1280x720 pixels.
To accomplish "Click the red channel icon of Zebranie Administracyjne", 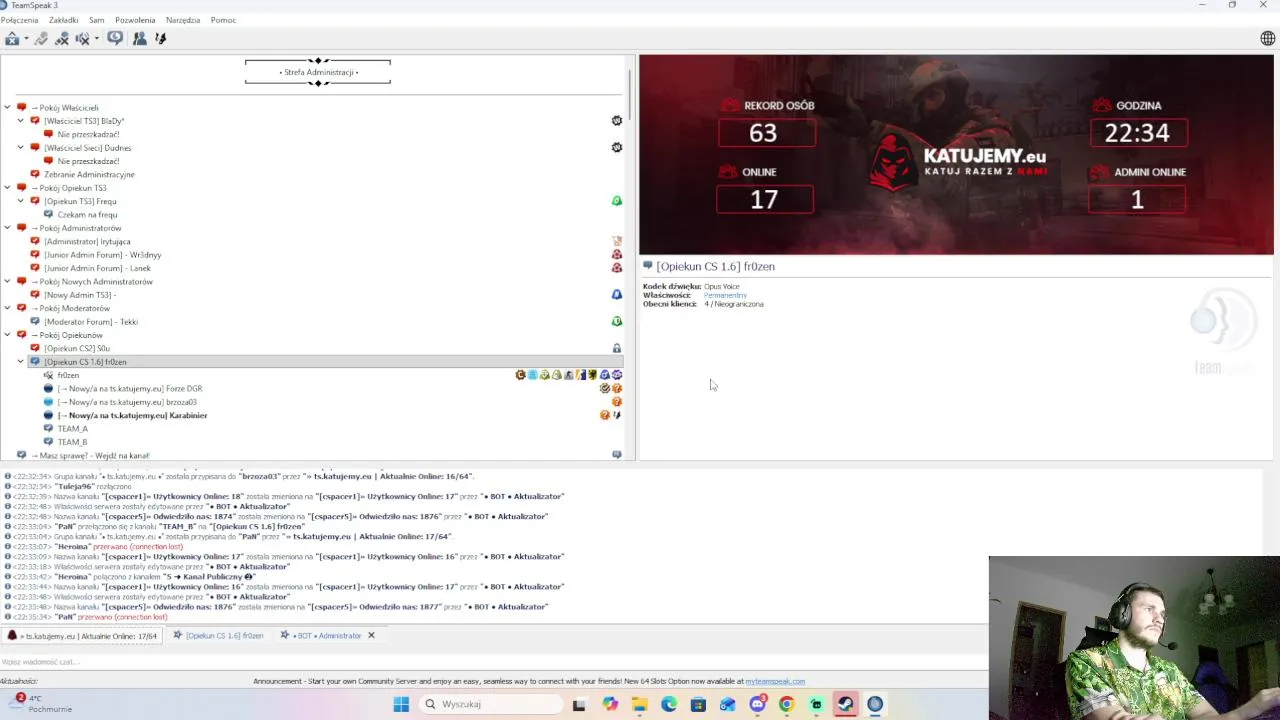I will coord(35,174).
